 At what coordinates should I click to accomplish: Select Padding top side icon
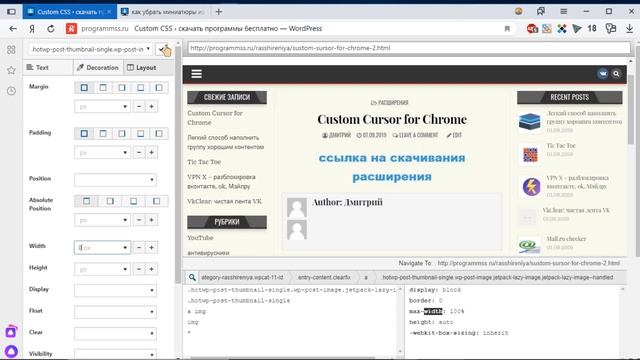[103, 133]
